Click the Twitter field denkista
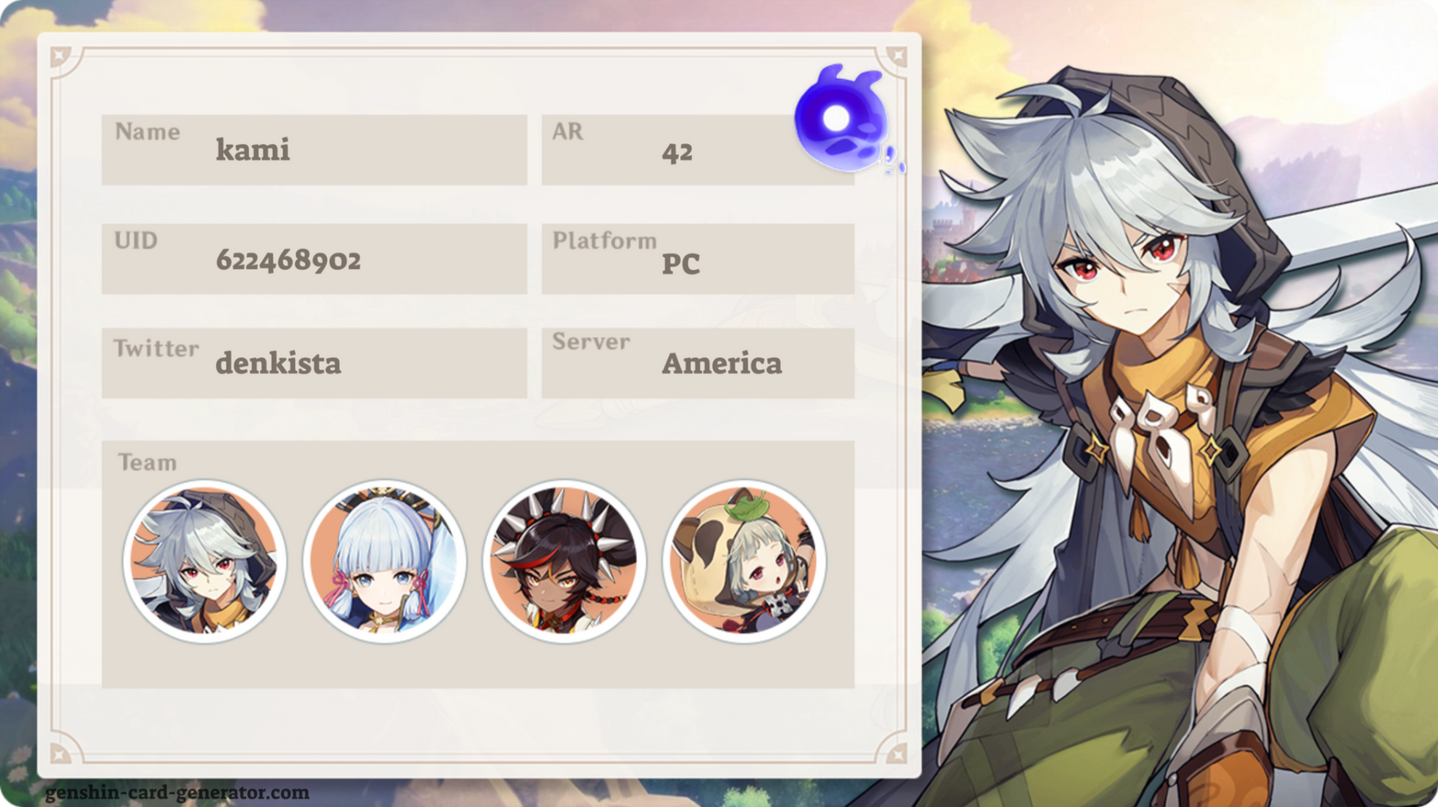This screenshot has height=807, width=1438. pyautogui.click(x=314, y=363)
